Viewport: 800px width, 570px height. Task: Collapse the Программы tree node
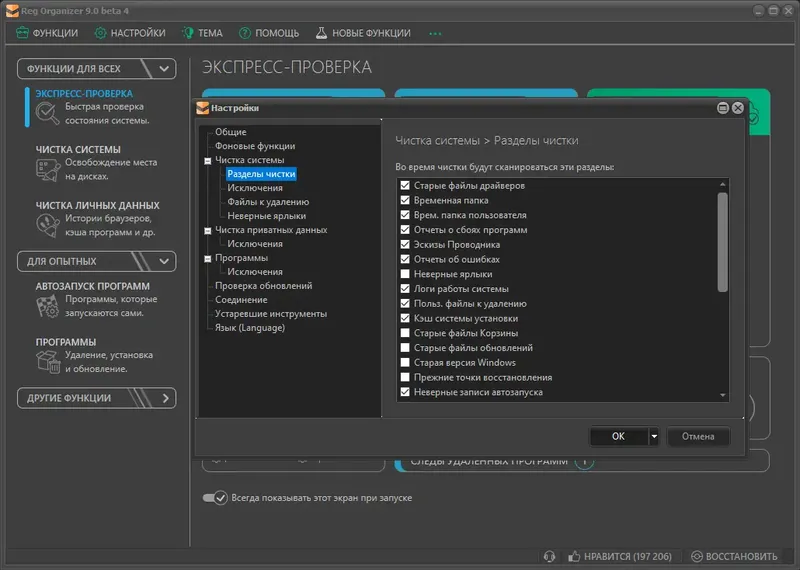click(x=208, y=259)
